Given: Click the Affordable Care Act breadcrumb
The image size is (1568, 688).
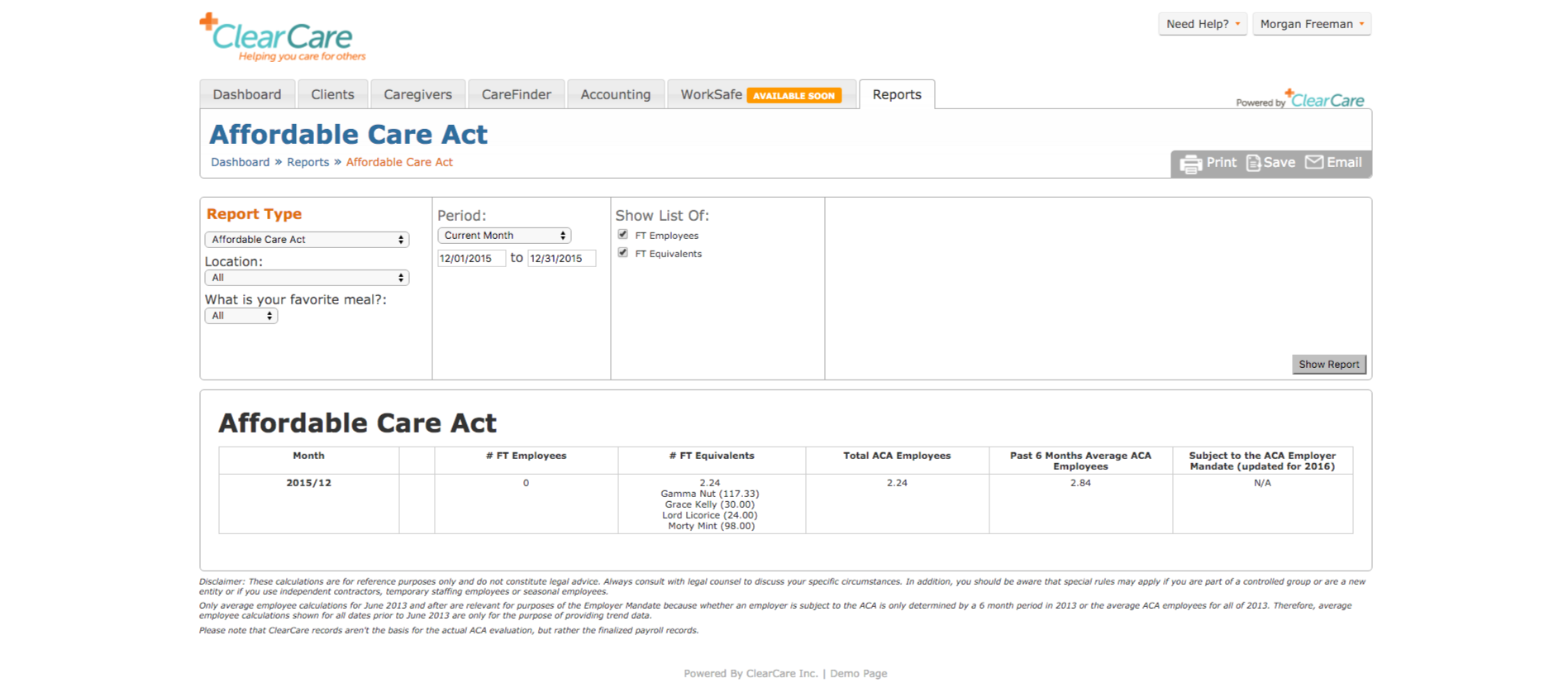Looking at the screenshot, I should (x=399, y=162).
